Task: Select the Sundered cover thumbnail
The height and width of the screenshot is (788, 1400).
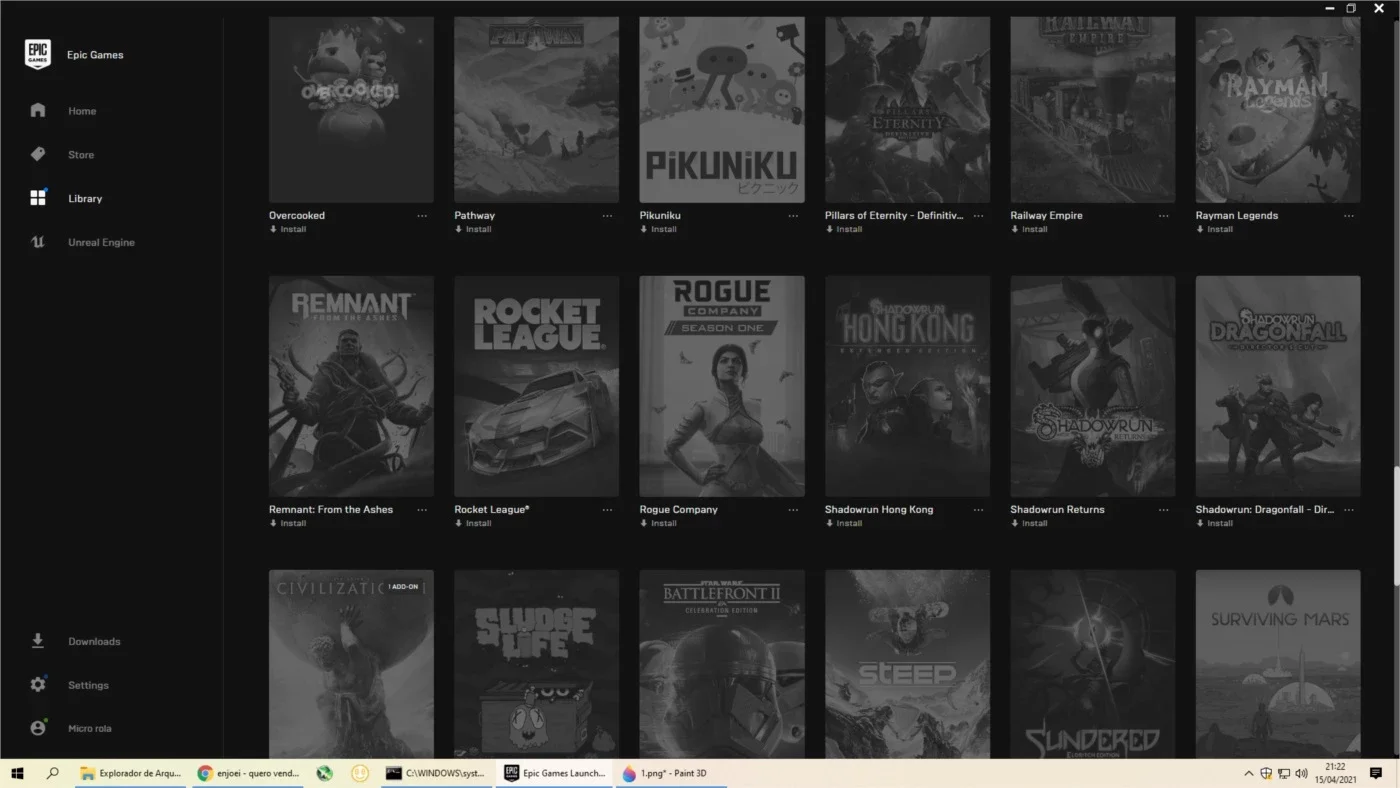Action: [1093, 664]
